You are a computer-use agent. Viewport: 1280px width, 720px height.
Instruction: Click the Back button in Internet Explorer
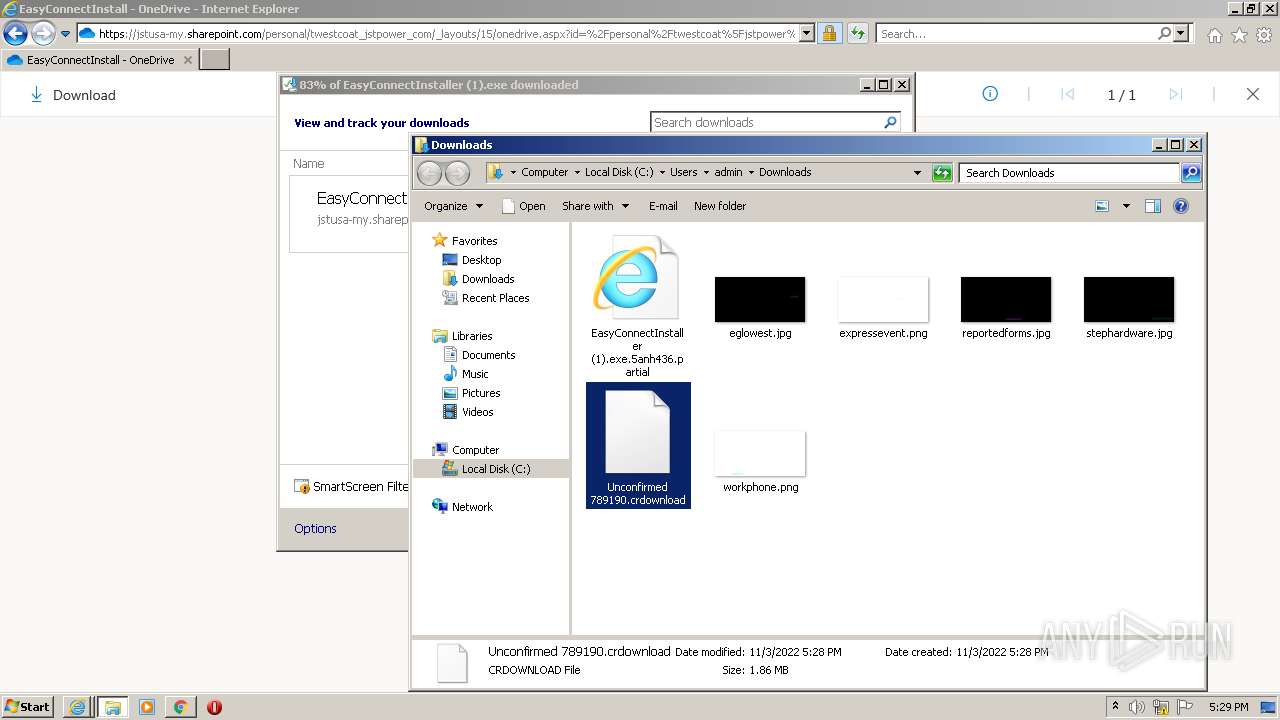(15, 34)
